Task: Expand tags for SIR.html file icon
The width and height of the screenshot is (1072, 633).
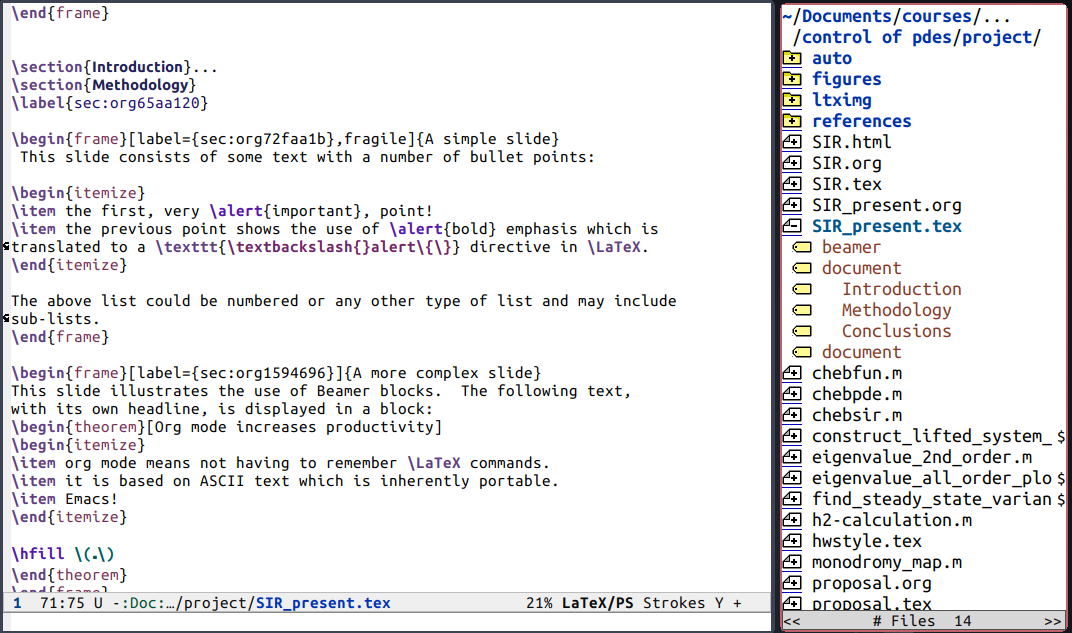Action: 792,142
